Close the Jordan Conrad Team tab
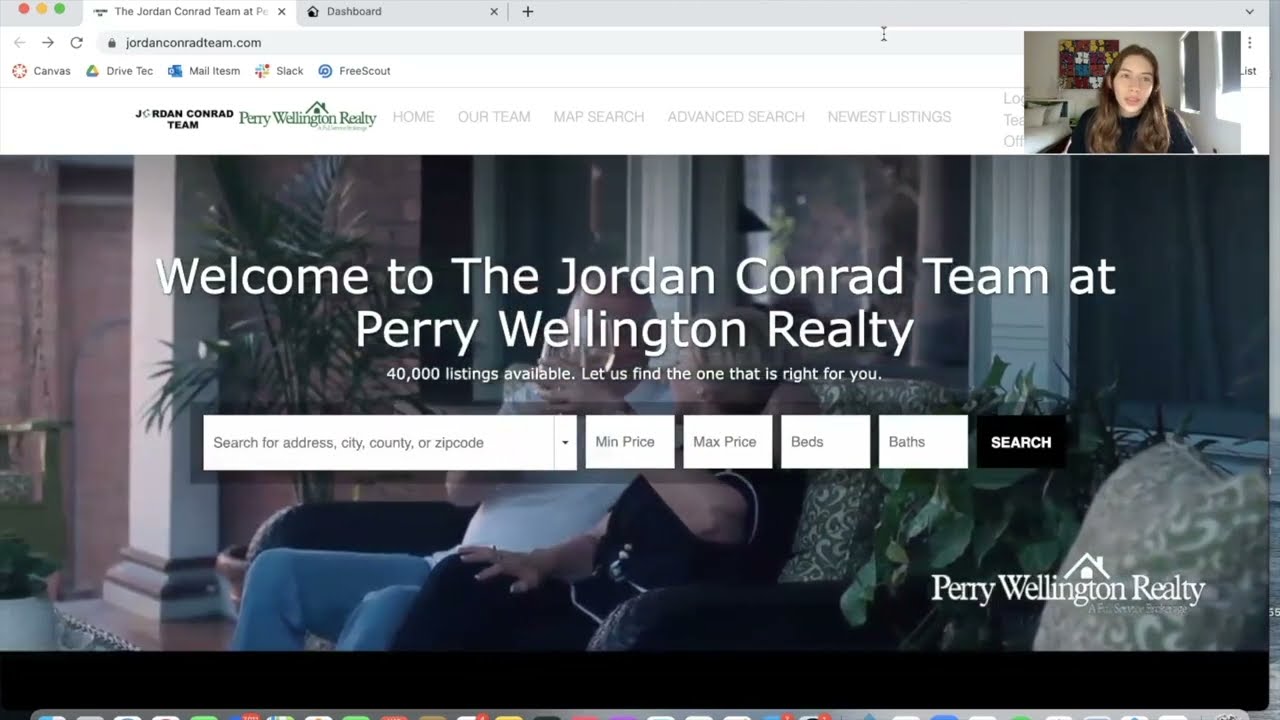 pyautogui.click(x=281, y=12)
